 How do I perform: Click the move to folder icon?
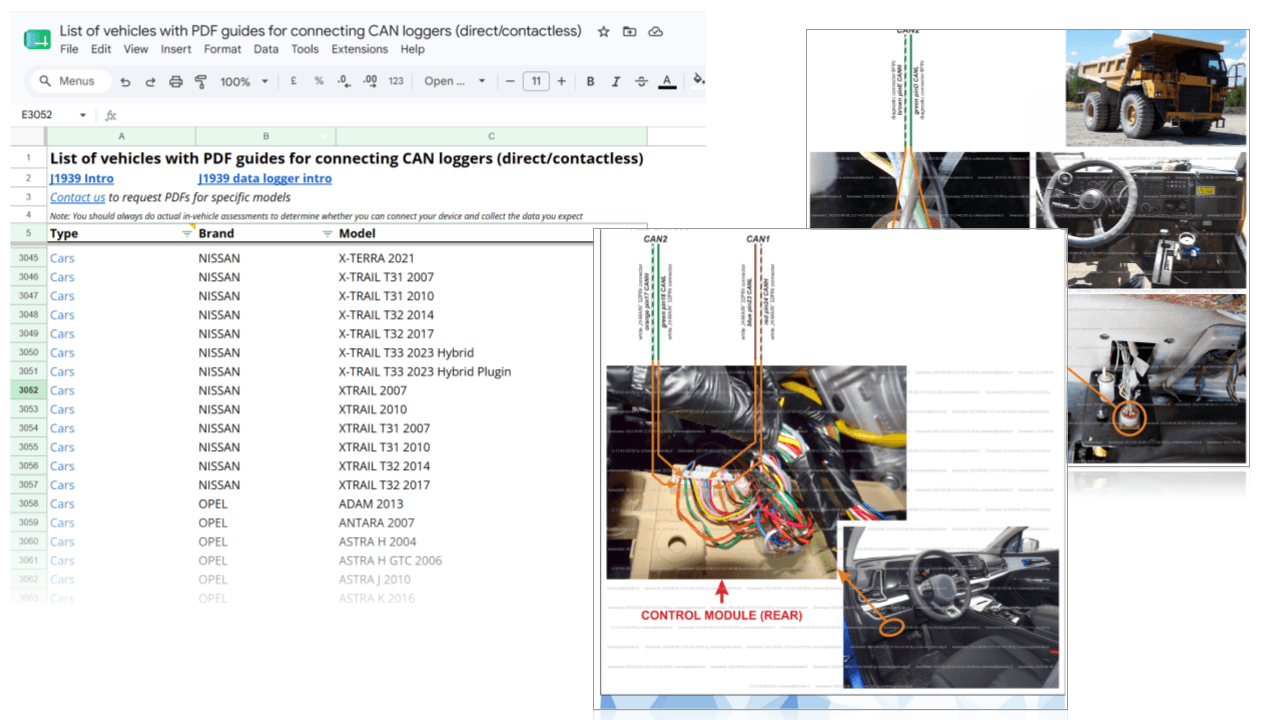click(x=629, y=31)
